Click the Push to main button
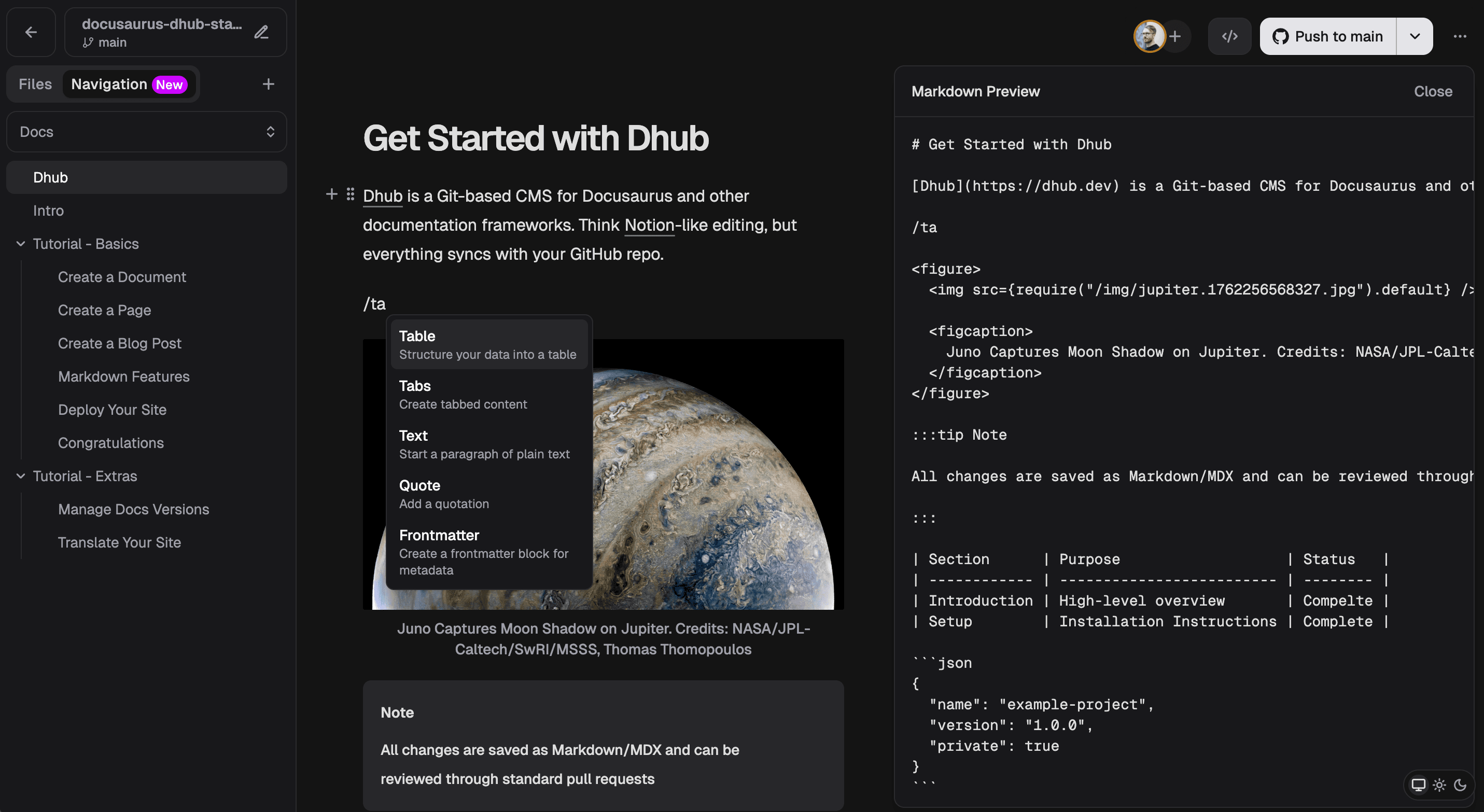The height and width of the screenshot is (812, 1484). pyautogui.click(x=1338, y=36)
